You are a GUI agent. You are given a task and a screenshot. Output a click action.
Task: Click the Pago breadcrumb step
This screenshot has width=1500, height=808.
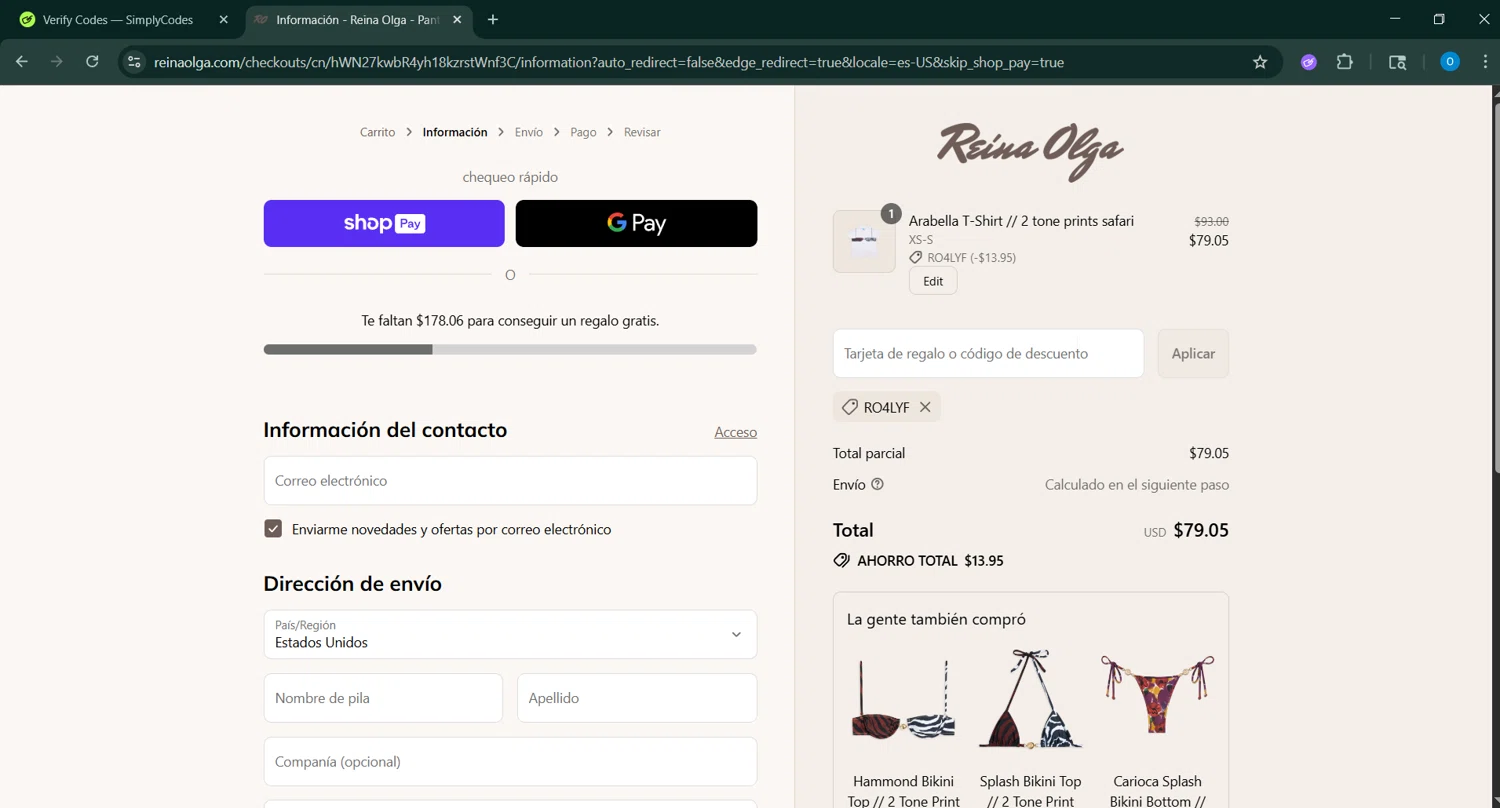pyautogui.click(x=583, y=132)
